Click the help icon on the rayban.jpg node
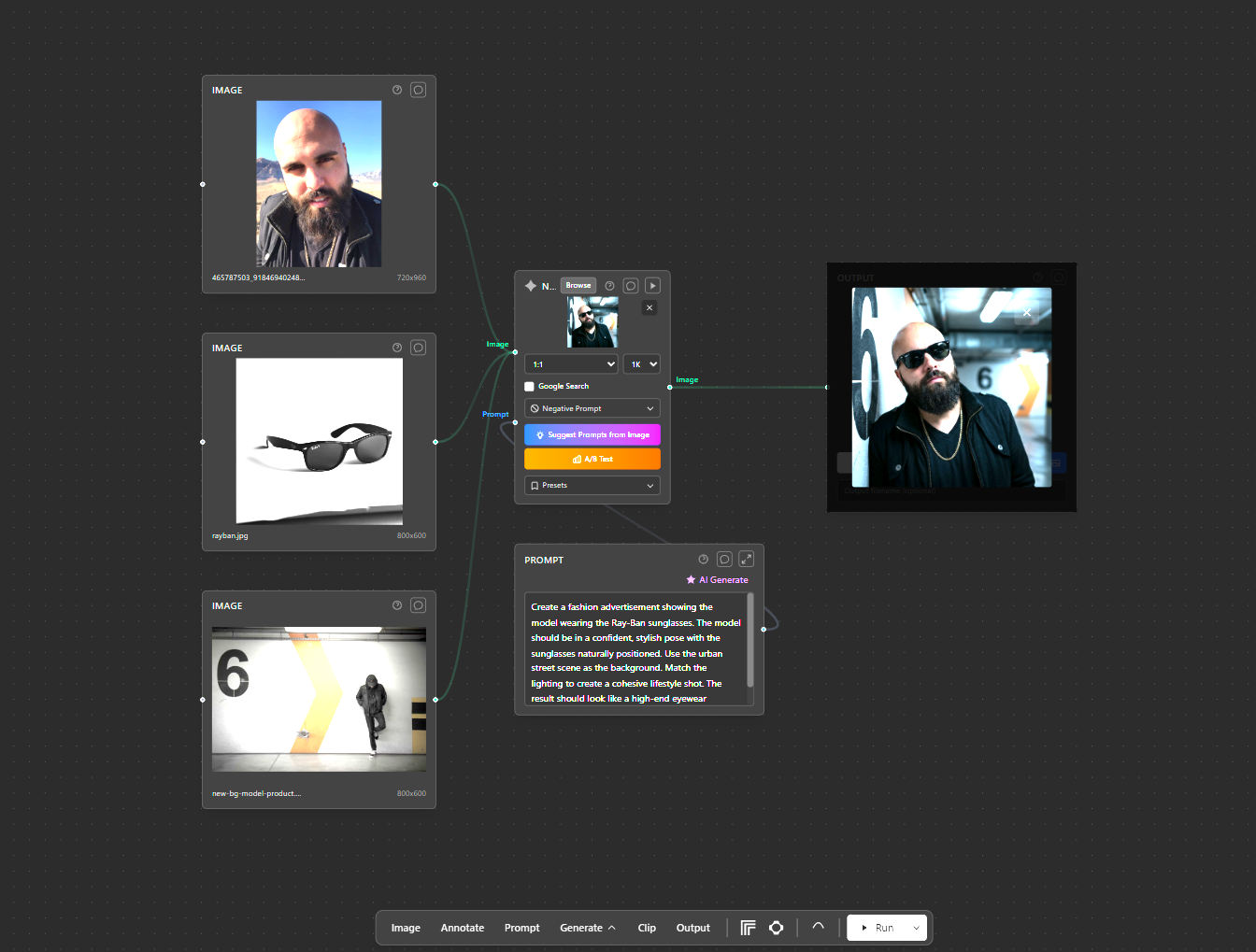The height and width of the screenshot is (952, 1256). 396,347
